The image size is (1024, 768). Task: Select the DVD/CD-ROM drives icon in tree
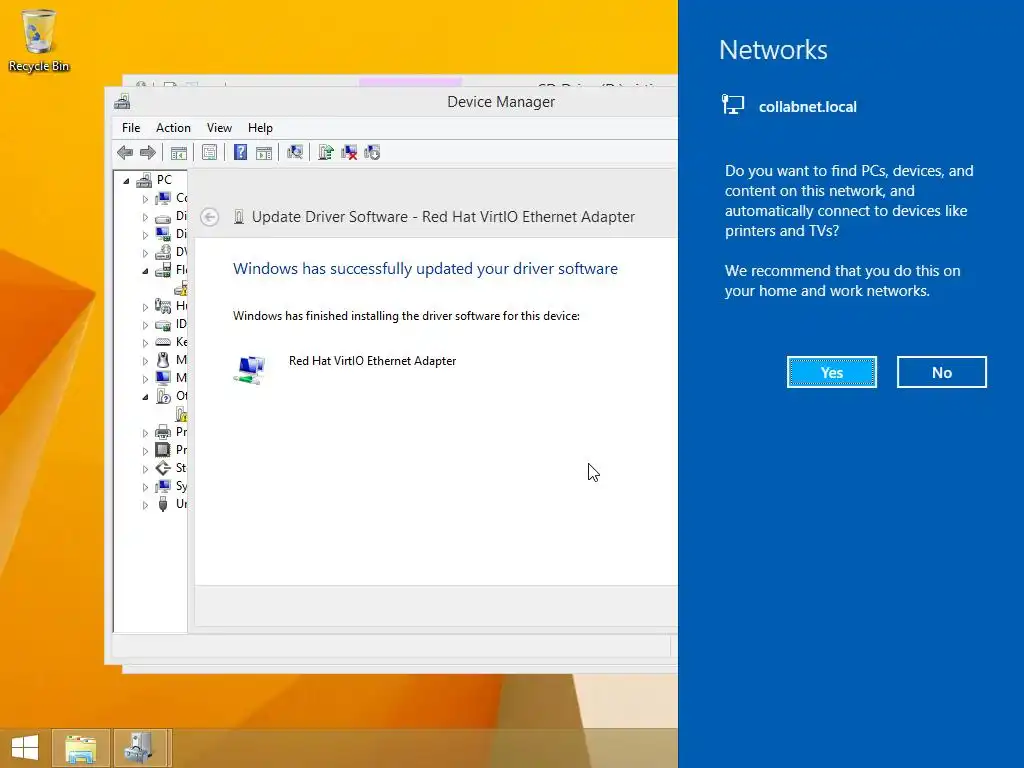(163, 252)
